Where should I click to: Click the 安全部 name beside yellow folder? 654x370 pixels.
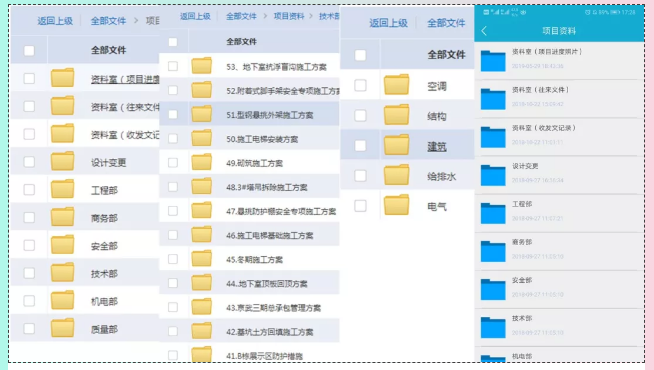point(104,246)
